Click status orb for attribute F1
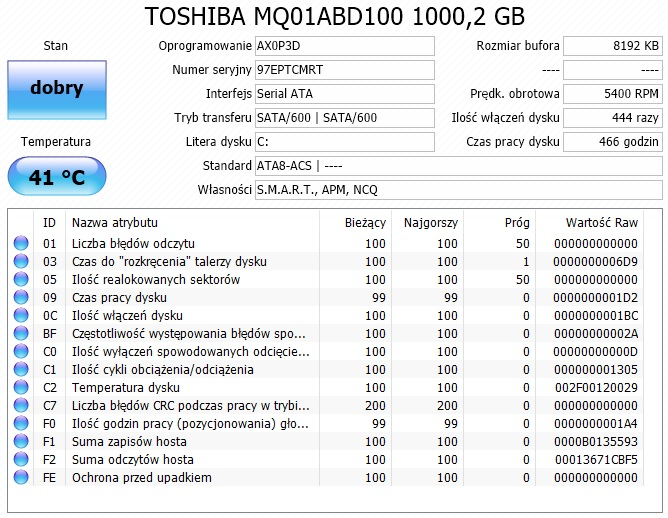Image resolution: width=668 pixels, height=518 pixels. [21, 441]
